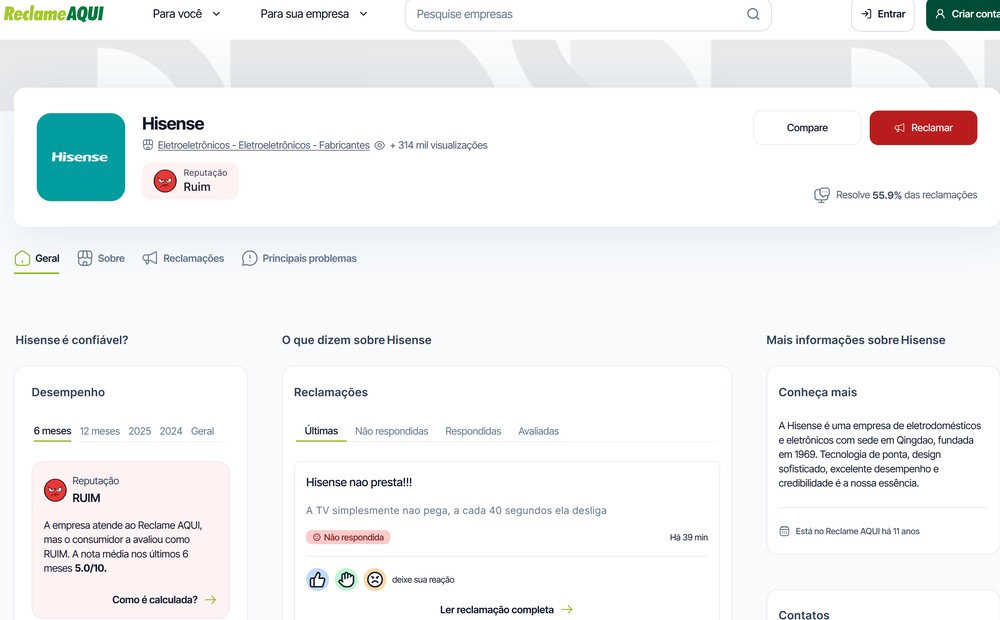Show the Avaliadas complaints tab
Image resolution: width=1000 pixels, height=620 pixels.
tap(538, 431)
